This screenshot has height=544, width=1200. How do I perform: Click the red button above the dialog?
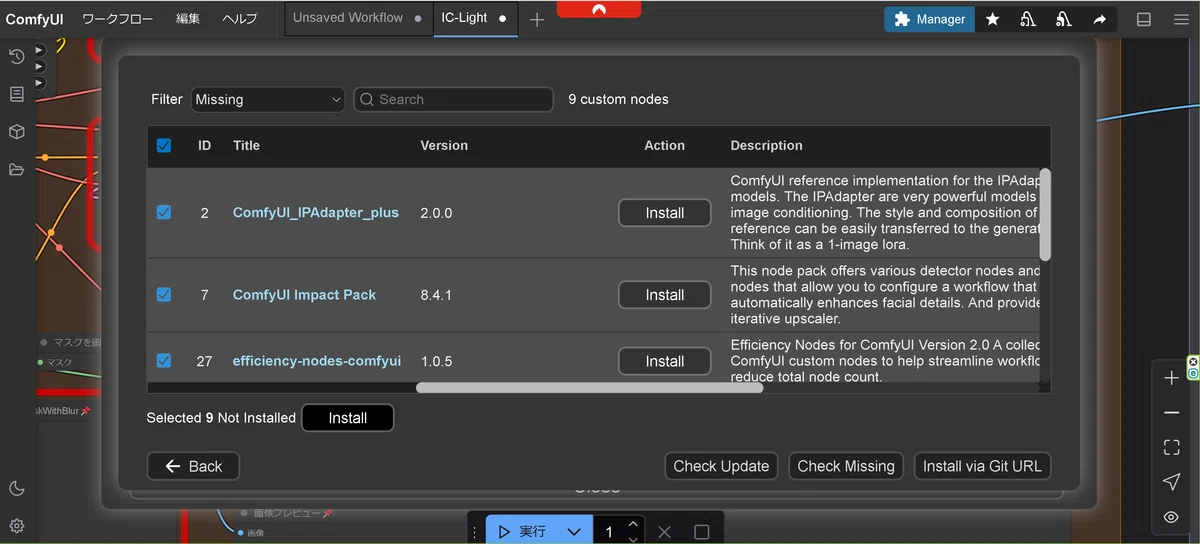pyautogui.click(x=599, y=8)
